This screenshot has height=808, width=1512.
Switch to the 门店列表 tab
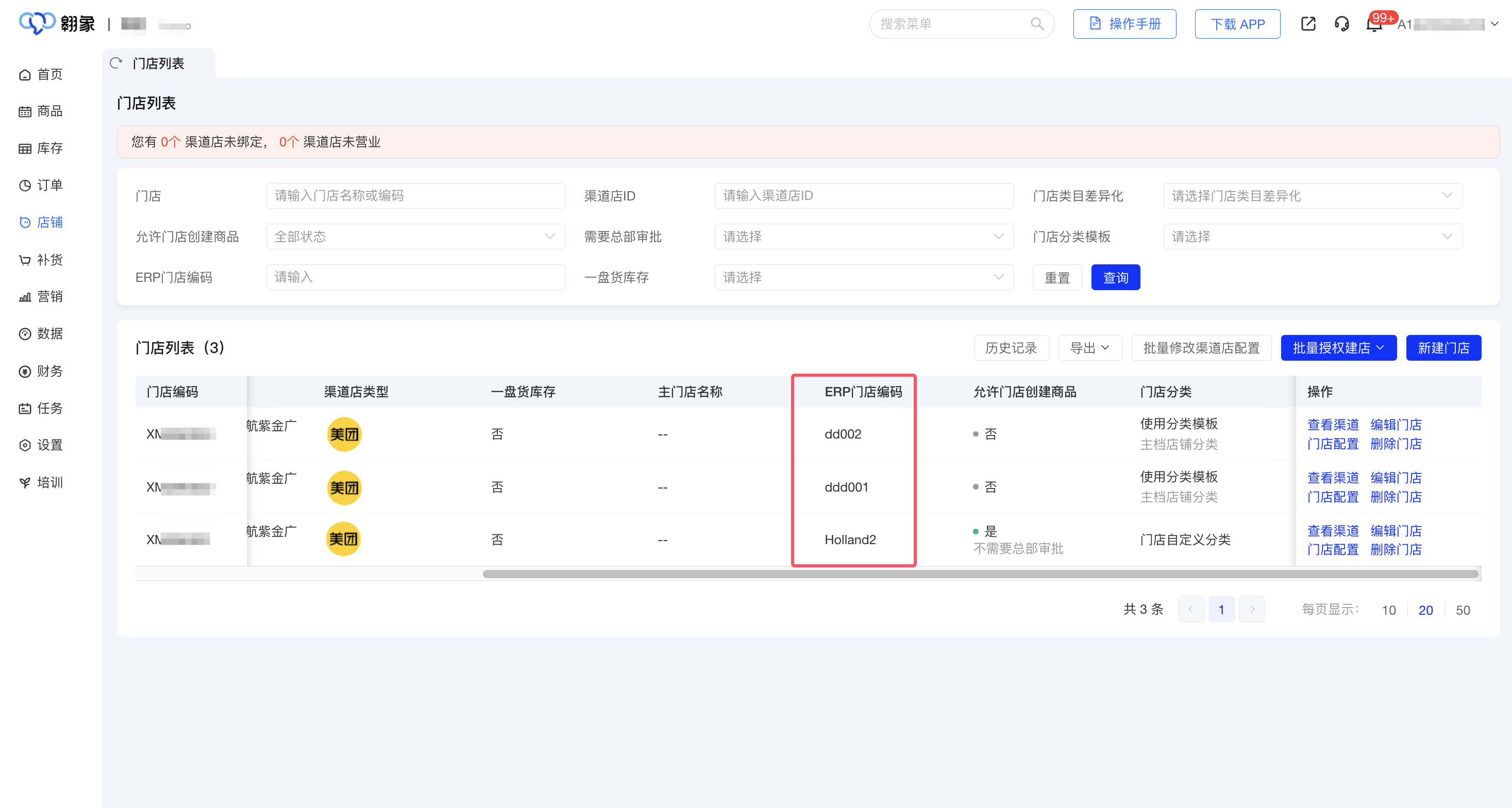[159, 63]
